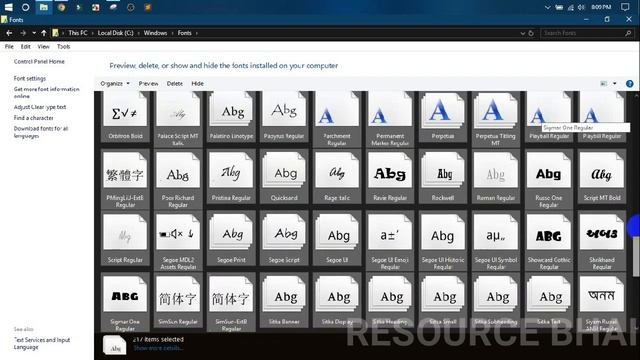640x360 pixels.
Task: Open Download fonts for all languages
Action: pos(41,132)
